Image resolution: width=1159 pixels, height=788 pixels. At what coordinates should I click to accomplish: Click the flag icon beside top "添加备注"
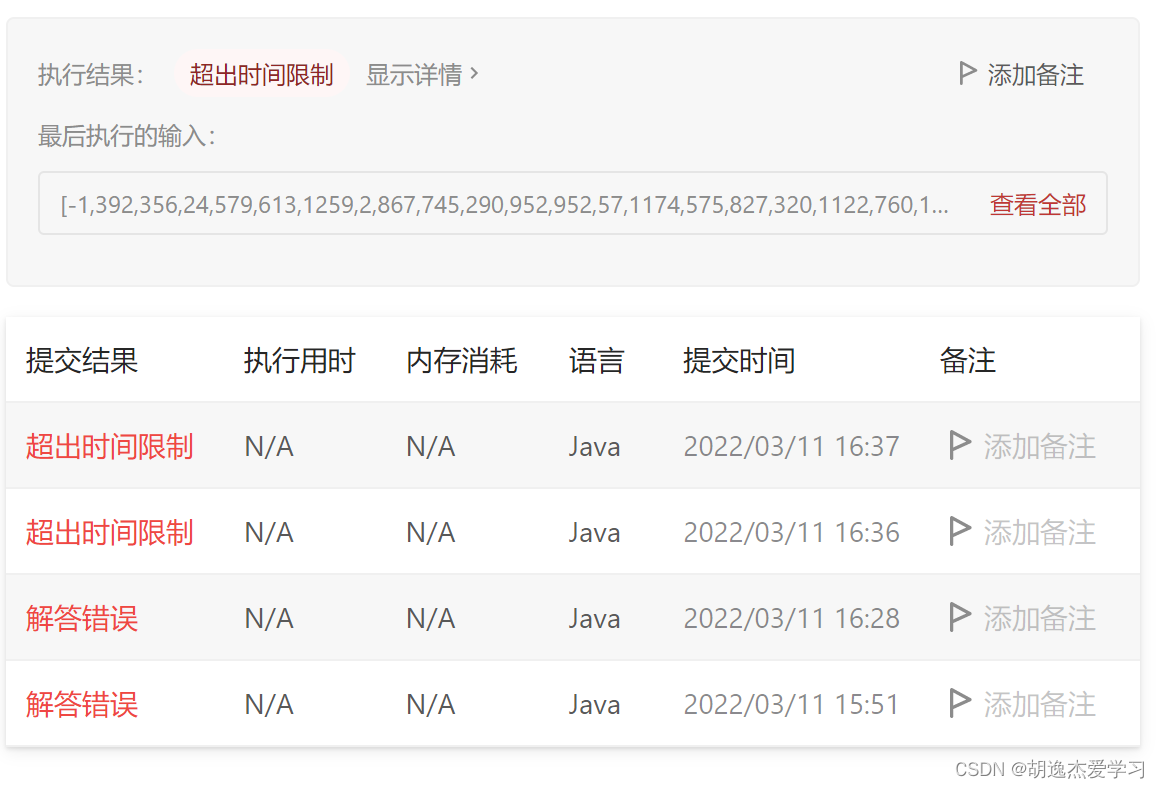tap(966, 73)
